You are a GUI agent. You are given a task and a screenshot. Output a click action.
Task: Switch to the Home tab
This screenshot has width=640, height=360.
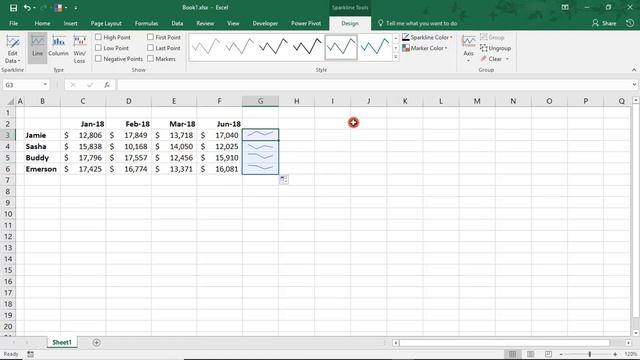[42, 23]
